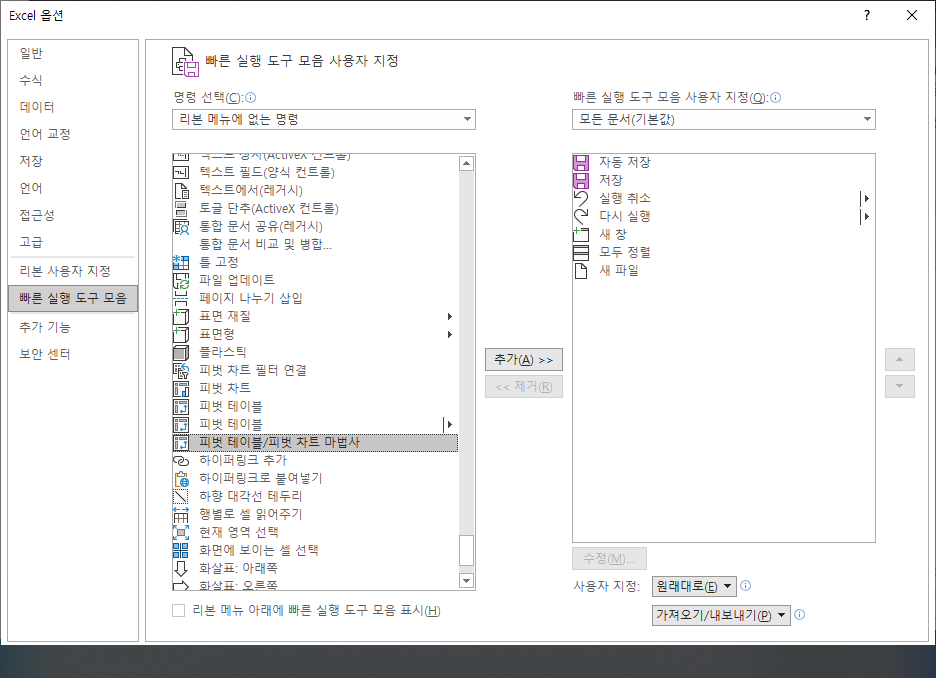The image size is (936, 678).
Task: Click the << 제거(R) button
Action: pos(524,387)
